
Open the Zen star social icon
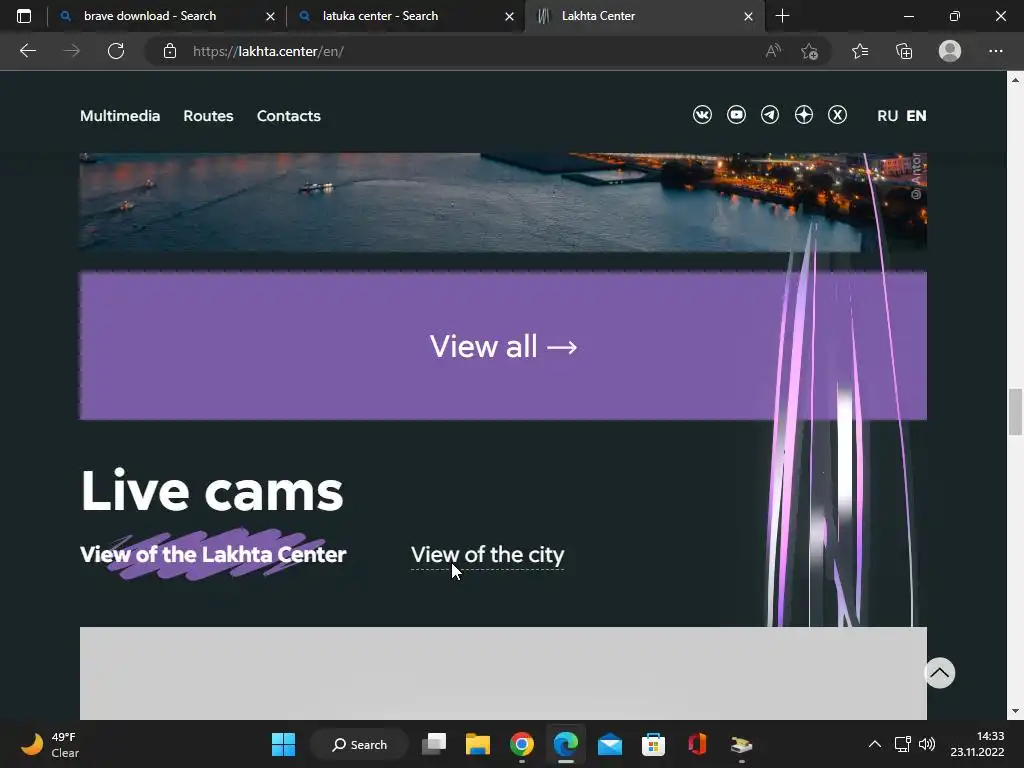pos(804,115)
